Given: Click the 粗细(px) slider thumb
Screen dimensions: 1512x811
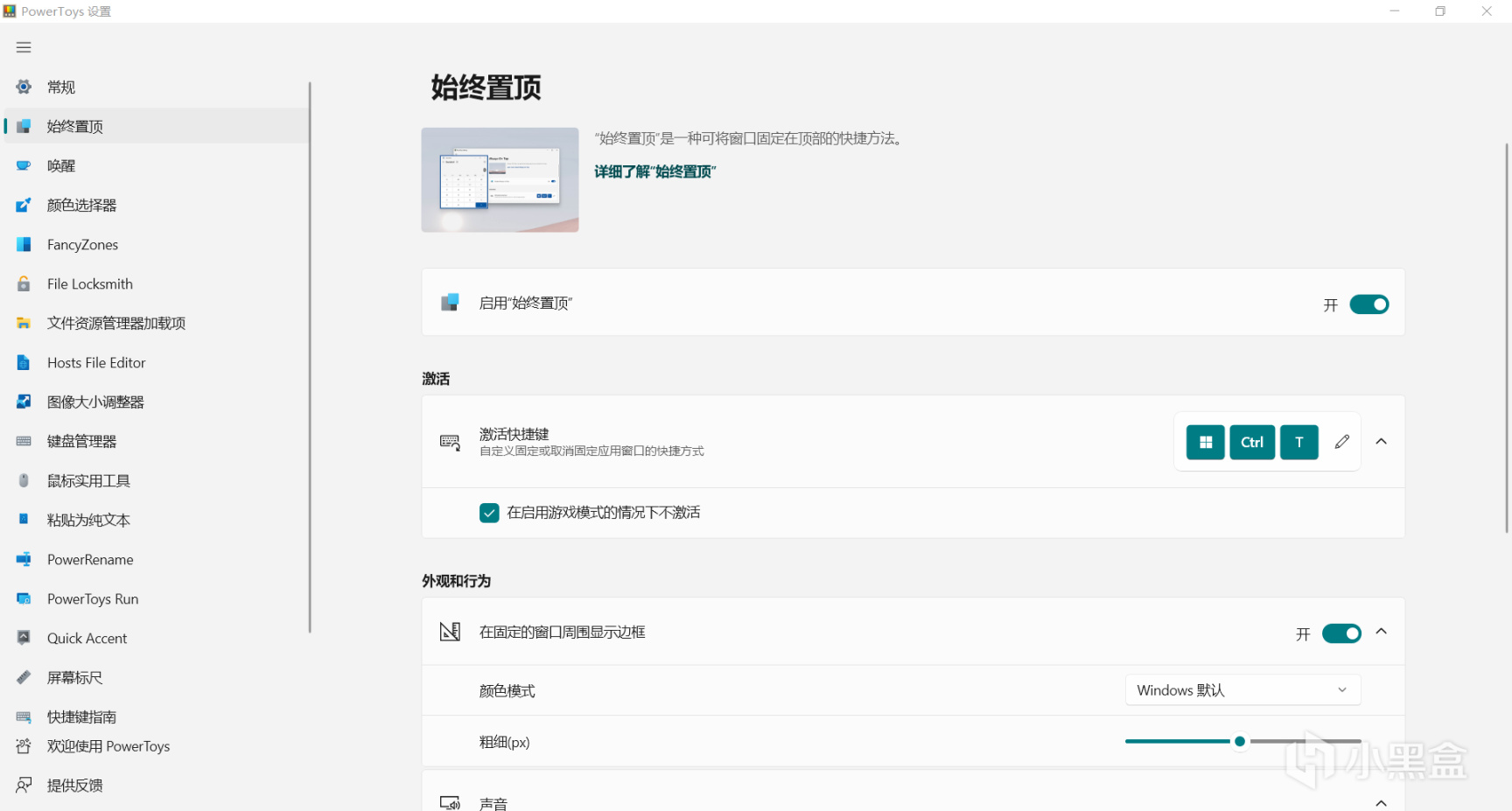Looking at the screenshot, I should pyautogui.click(x=1240, y=741).
